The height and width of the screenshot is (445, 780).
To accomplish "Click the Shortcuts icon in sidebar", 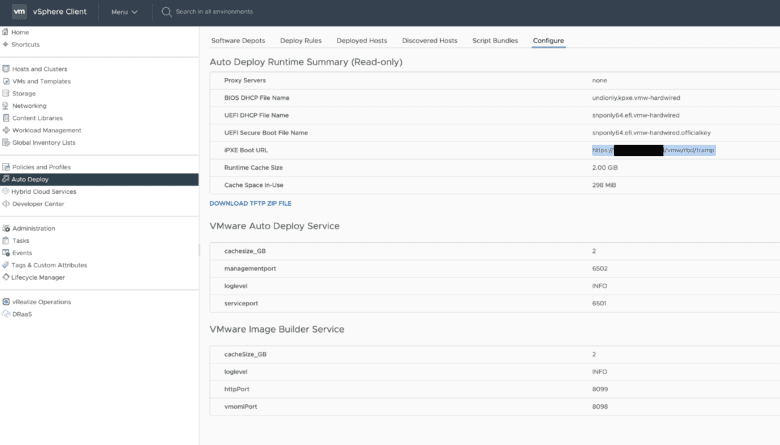I will coord(5,44).
